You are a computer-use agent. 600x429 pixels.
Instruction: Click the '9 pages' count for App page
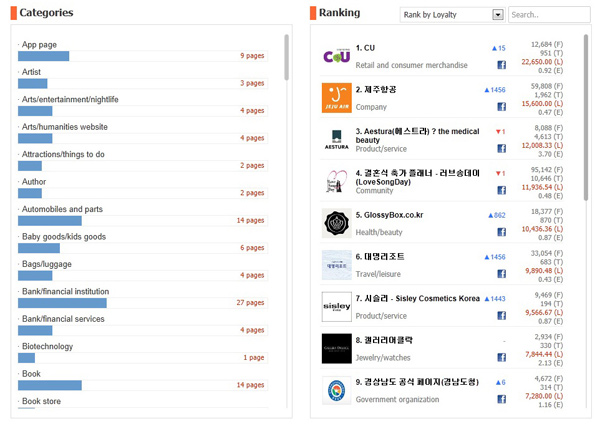point(252,56)
